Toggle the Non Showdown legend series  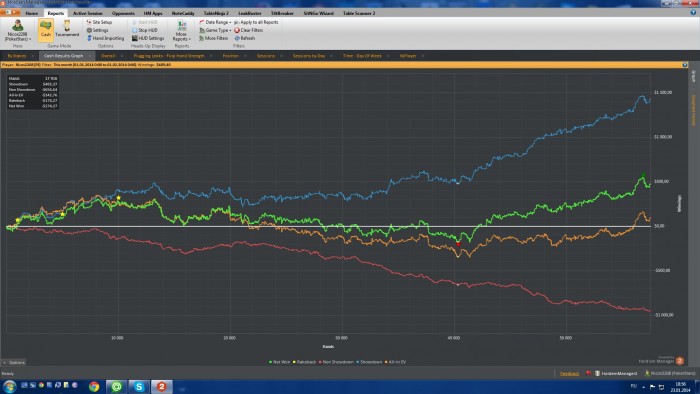coord(336,362)
